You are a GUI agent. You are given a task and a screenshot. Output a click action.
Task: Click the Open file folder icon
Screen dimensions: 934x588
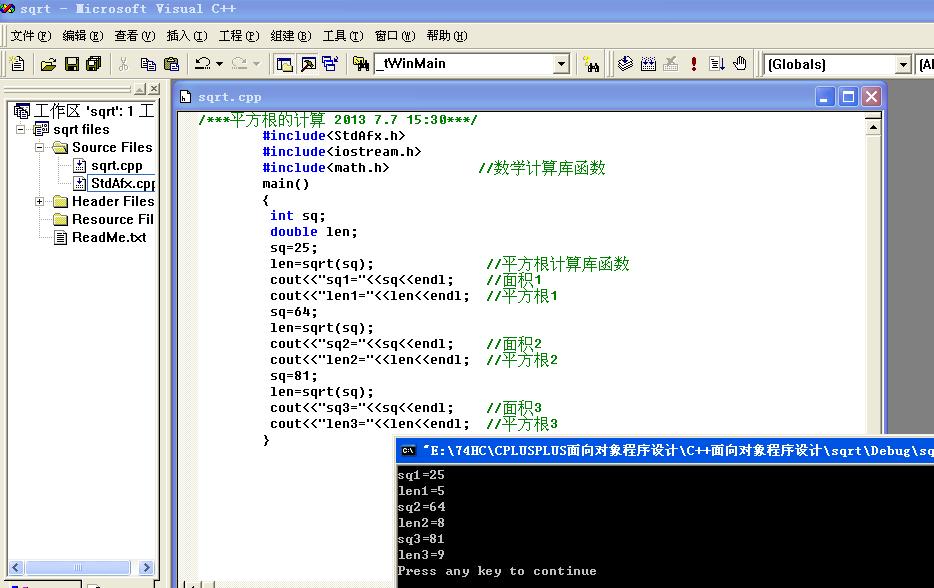(x=48, y=64)
